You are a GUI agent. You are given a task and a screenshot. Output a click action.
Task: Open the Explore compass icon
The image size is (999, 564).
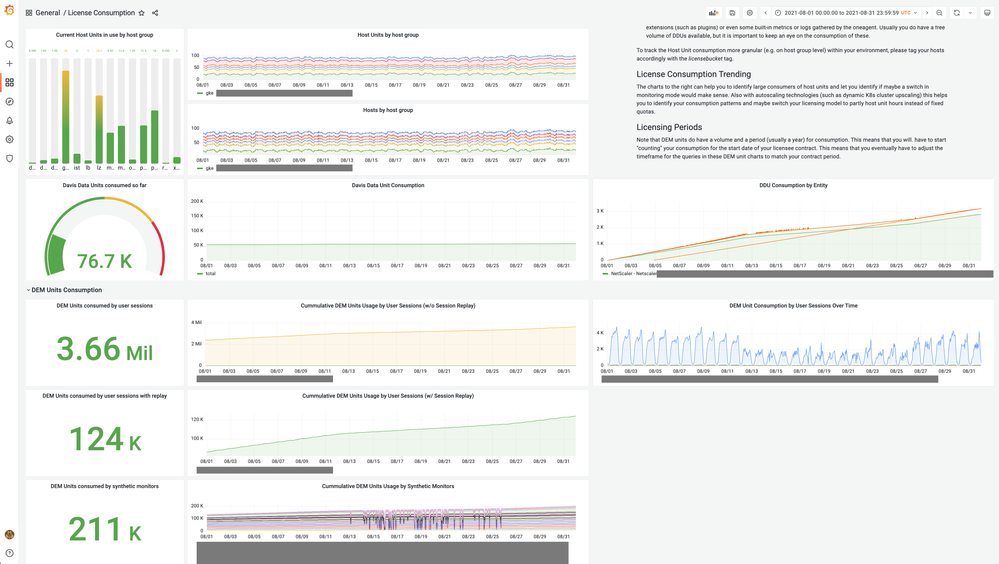(10, 102)
